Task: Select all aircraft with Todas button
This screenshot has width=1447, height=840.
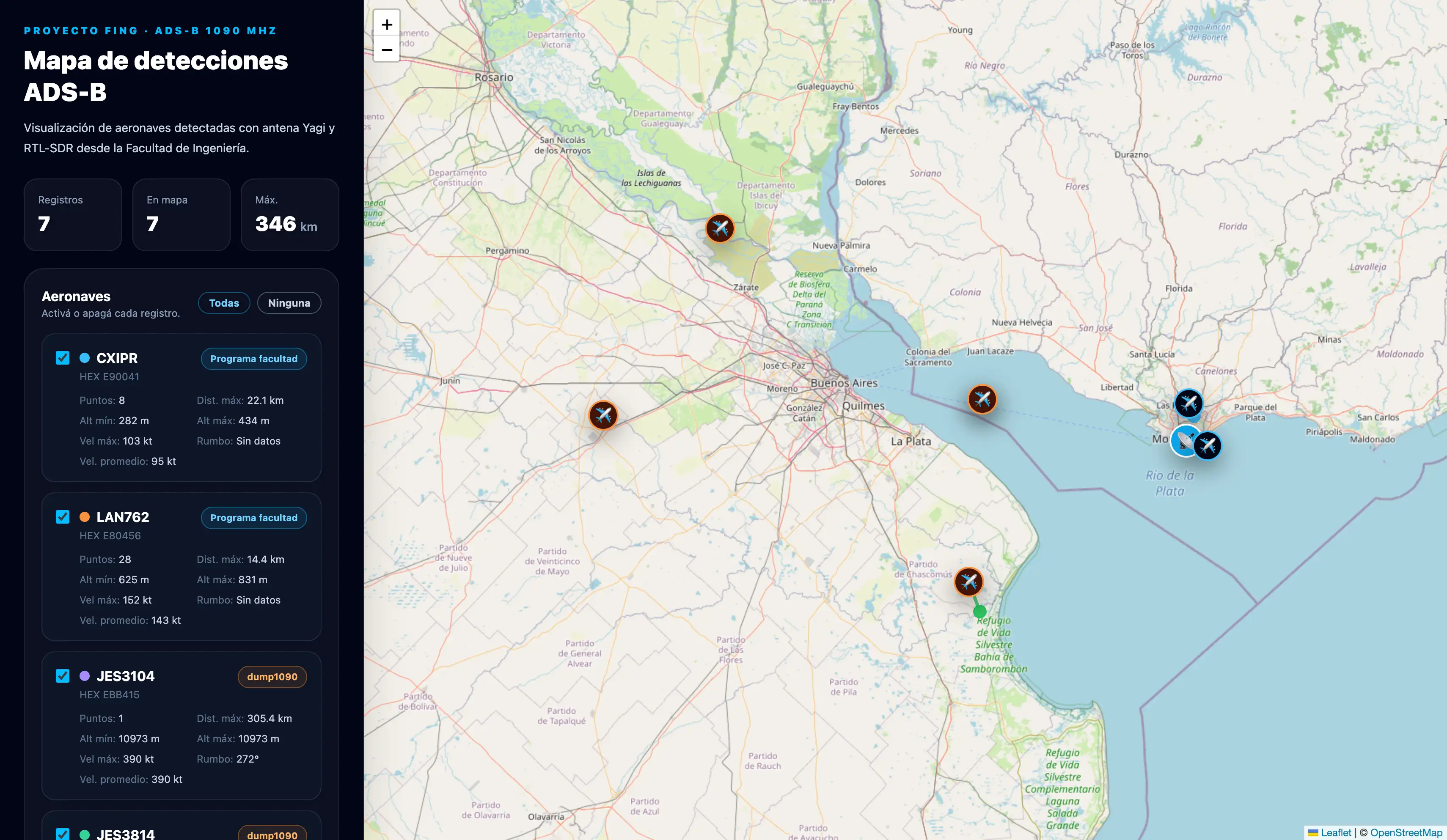Action: click(224, 302)
